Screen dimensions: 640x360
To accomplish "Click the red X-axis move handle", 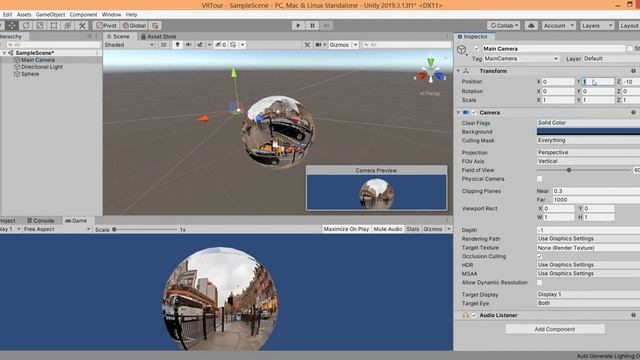I will (203, 118).
